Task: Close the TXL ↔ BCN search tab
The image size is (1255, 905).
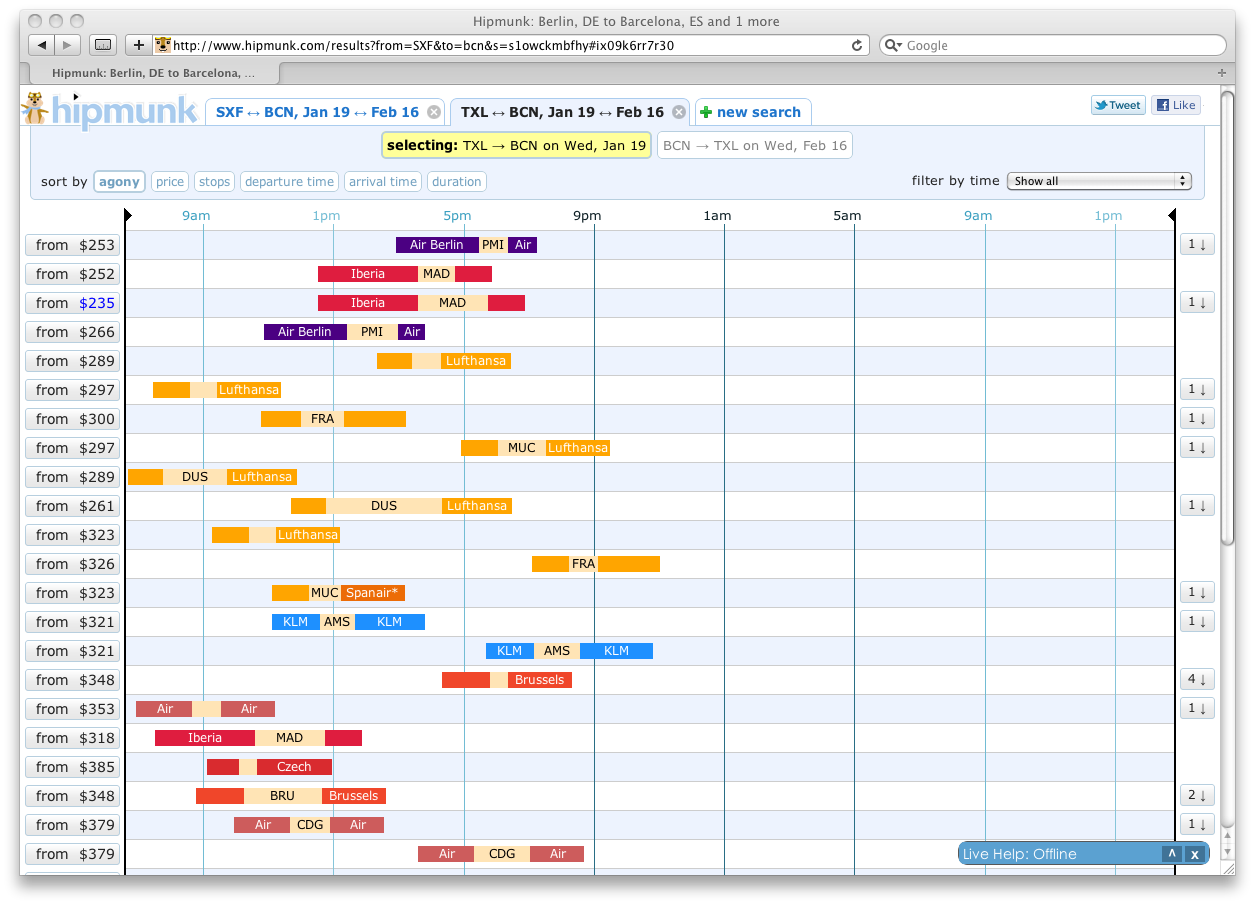Action: [x=678, y=112]
